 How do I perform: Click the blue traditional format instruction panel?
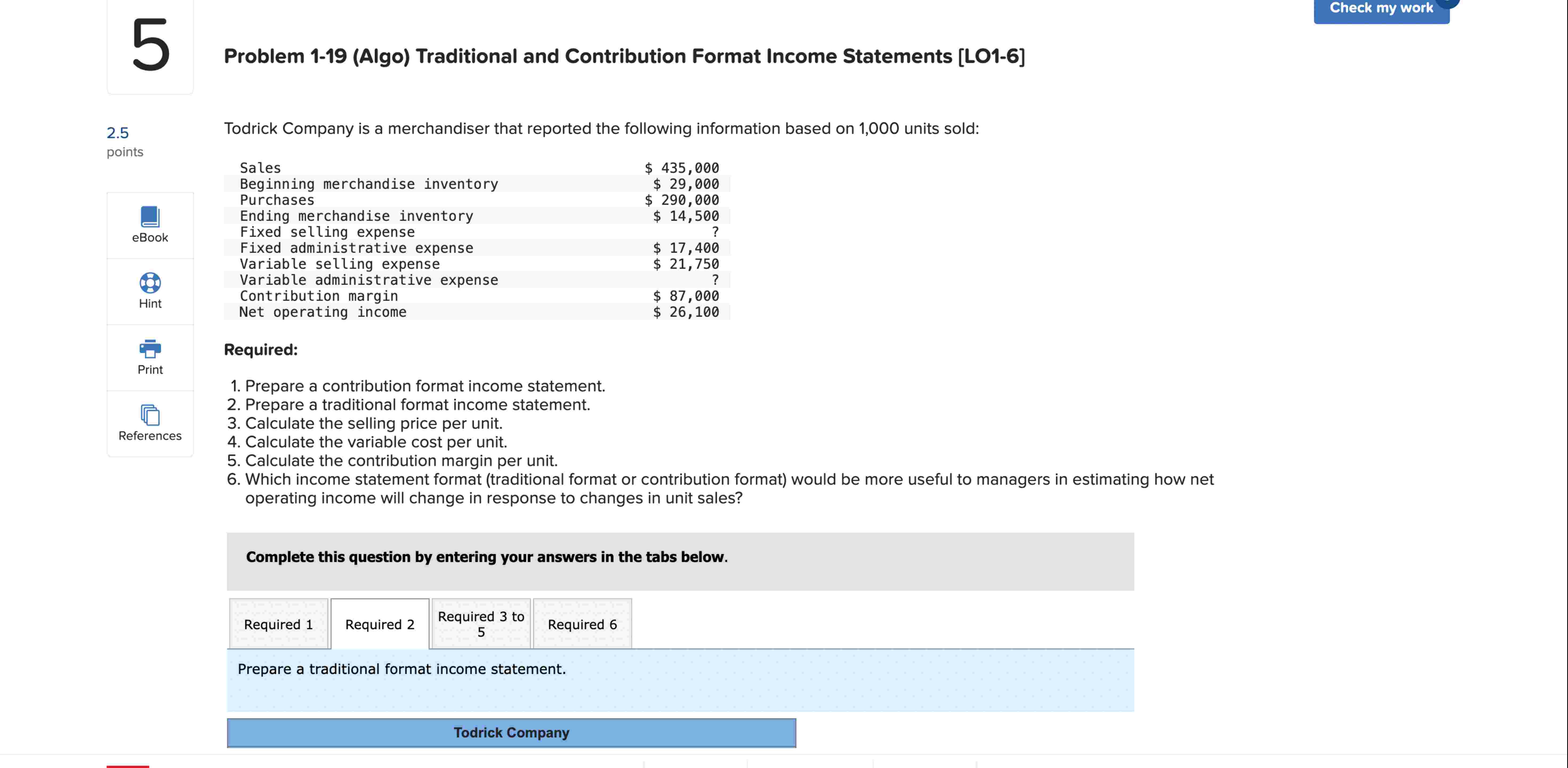coord(680,680)
